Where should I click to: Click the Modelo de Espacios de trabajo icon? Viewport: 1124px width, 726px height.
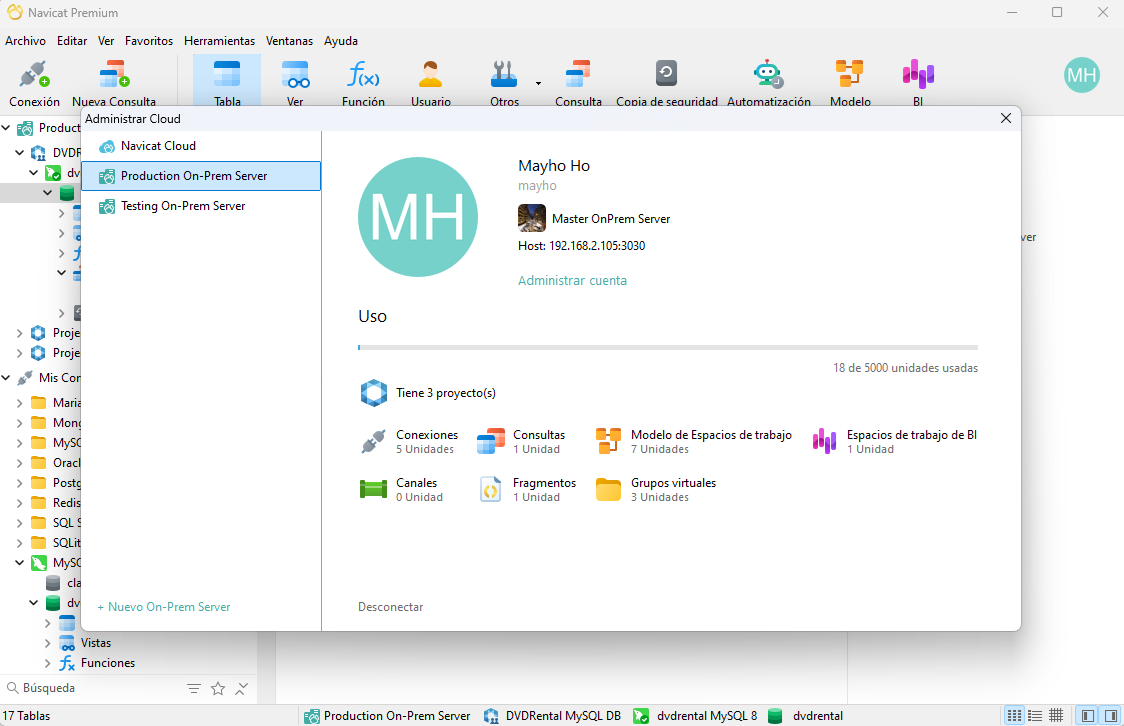609,441
